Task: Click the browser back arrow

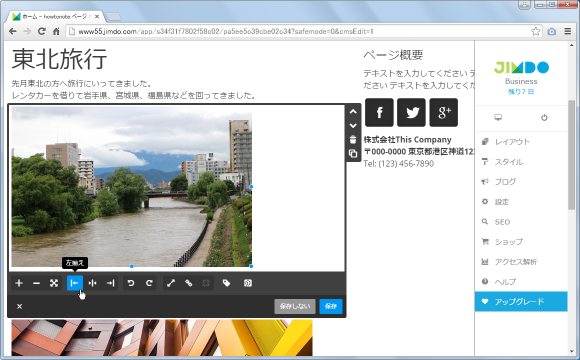Action: (13, 31)
